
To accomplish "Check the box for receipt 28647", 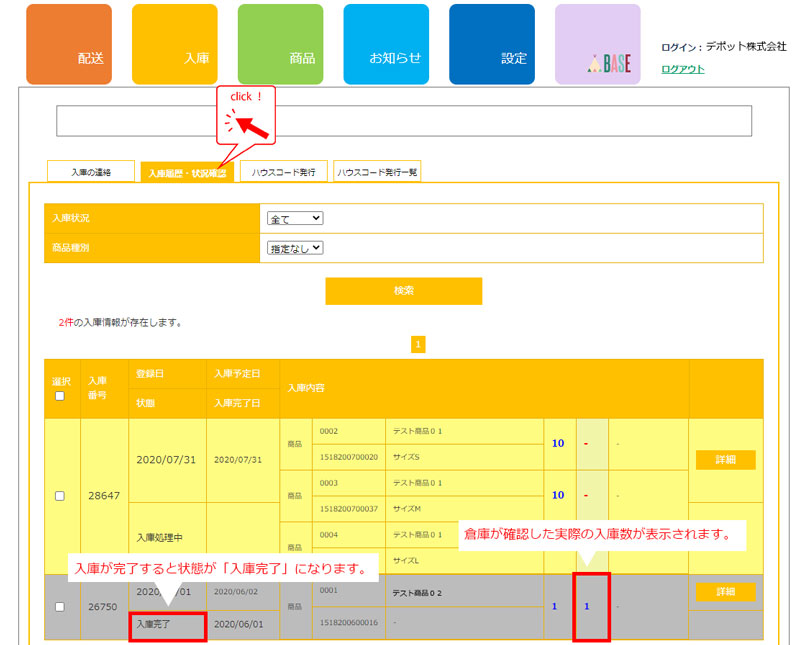I will point(60,496).
